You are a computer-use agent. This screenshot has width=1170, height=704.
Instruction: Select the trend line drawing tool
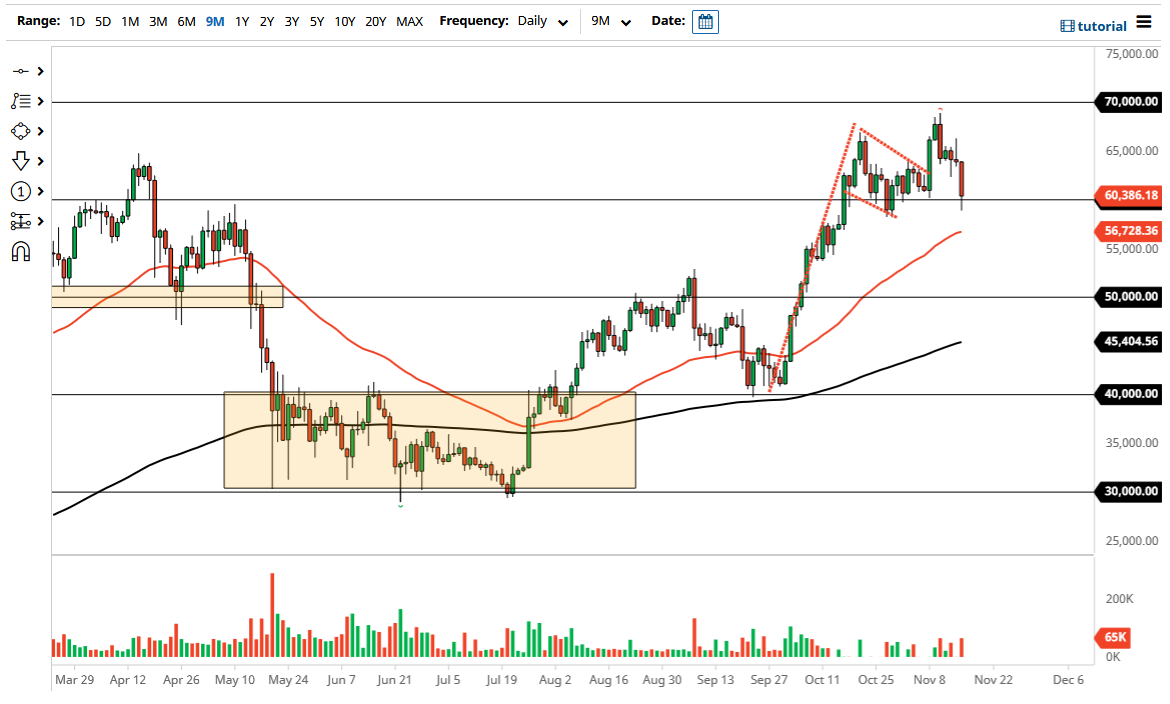[x=20, y=71]
